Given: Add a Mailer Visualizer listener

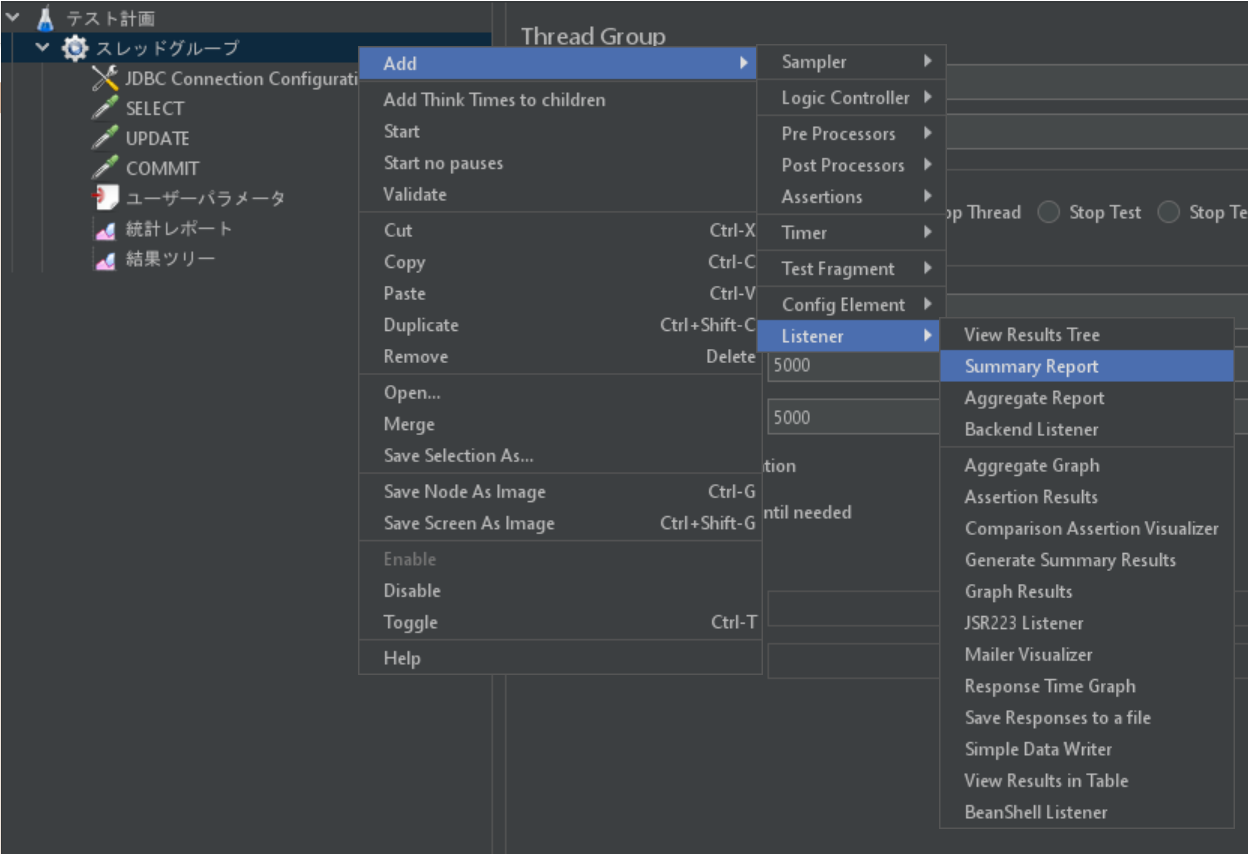Looking at the screenshot, I should 1086,655.
